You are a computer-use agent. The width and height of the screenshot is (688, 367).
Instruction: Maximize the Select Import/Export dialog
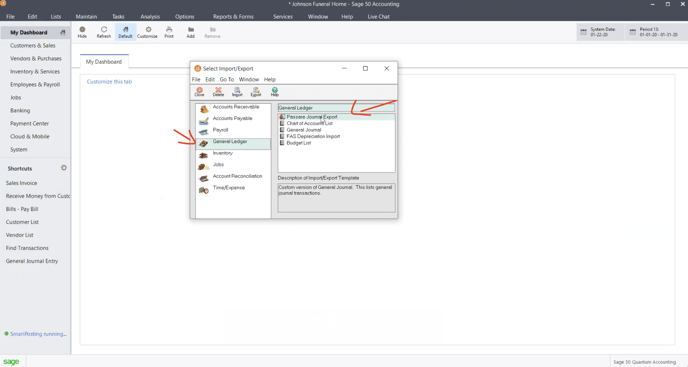[x=365, y=68]
